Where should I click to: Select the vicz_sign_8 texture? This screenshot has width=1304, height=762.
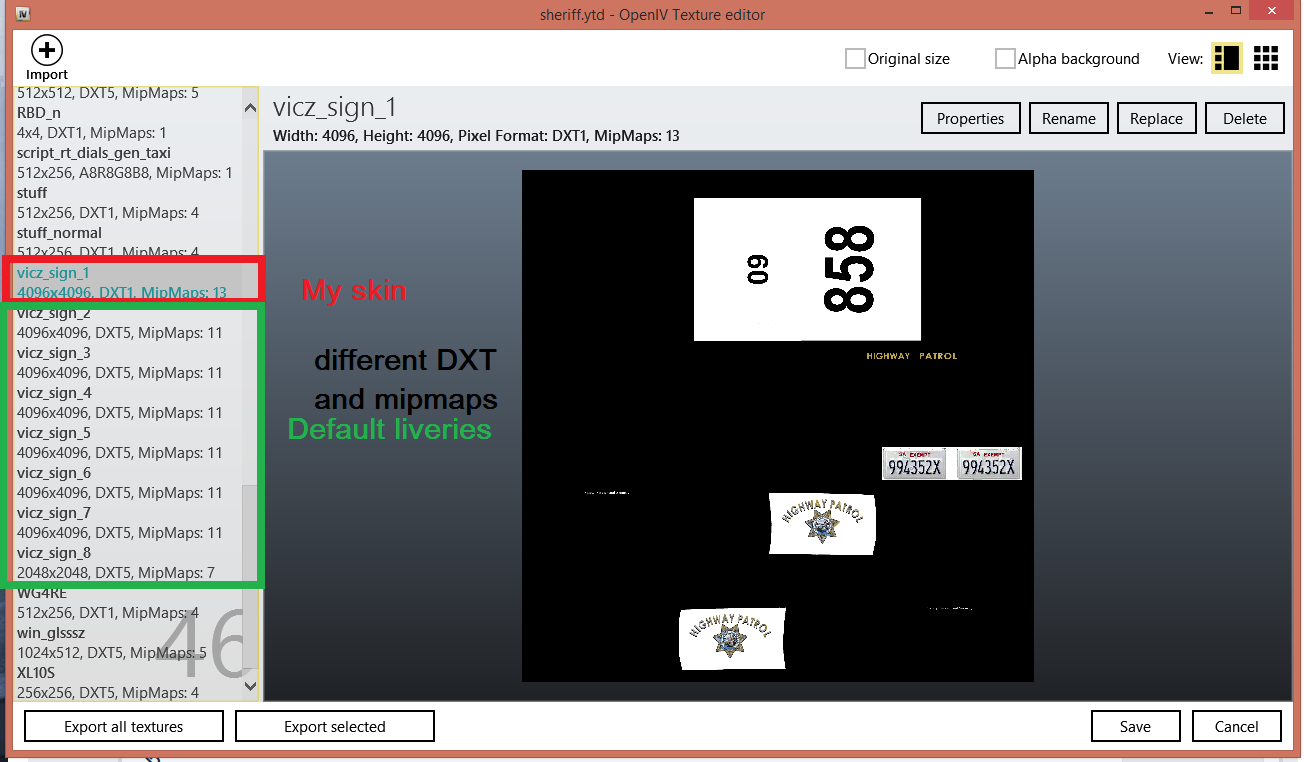click(126, 563)
